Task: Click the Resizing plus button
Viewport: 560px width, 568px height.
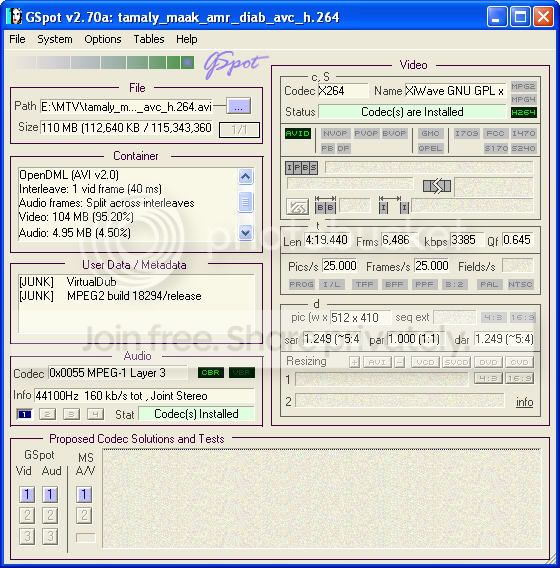Action: [x=354, y=362]
